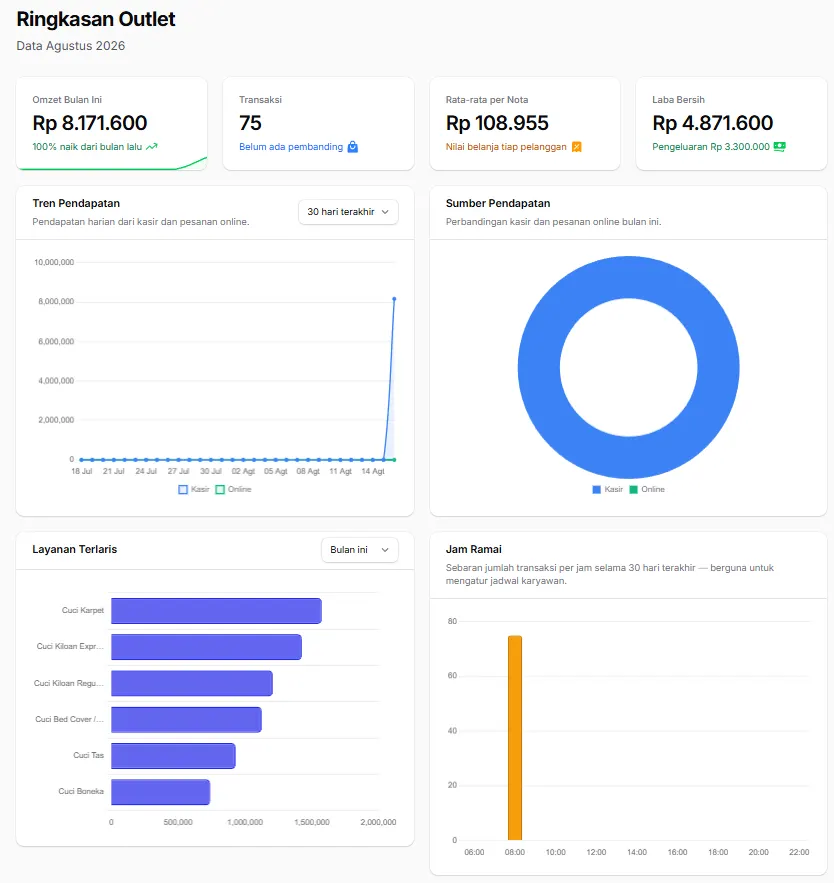Click the trending-up arrow icon in Omzet card
This screenshot has width=834, height=883.
tap(151, 146)
